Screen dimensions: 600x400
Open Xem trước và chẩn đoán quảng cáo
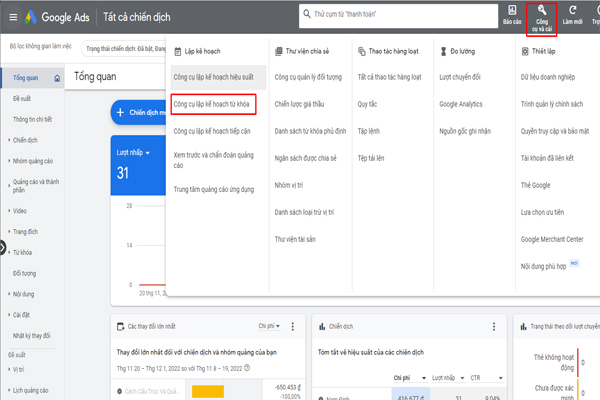coord(214,160)
